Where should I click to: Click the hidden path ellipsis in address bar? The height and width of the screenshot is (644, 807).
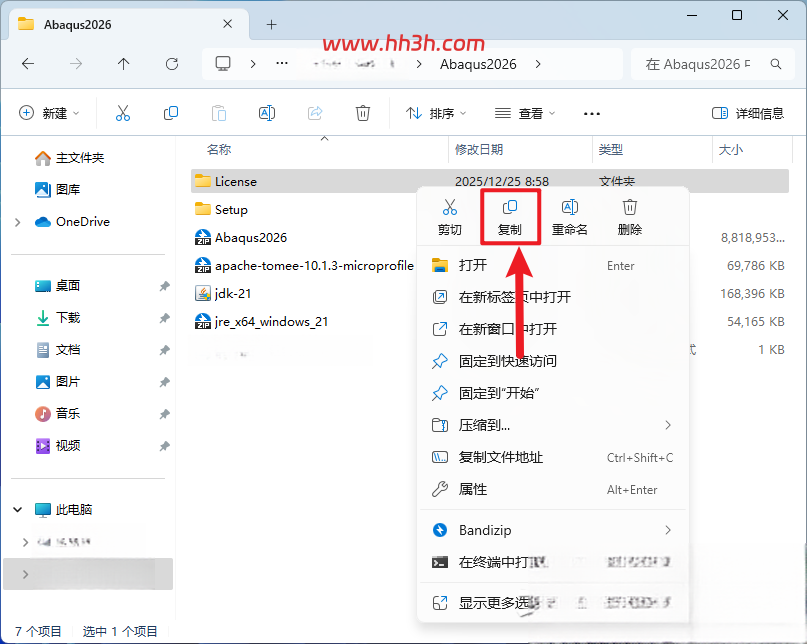[x=282, y=64]
